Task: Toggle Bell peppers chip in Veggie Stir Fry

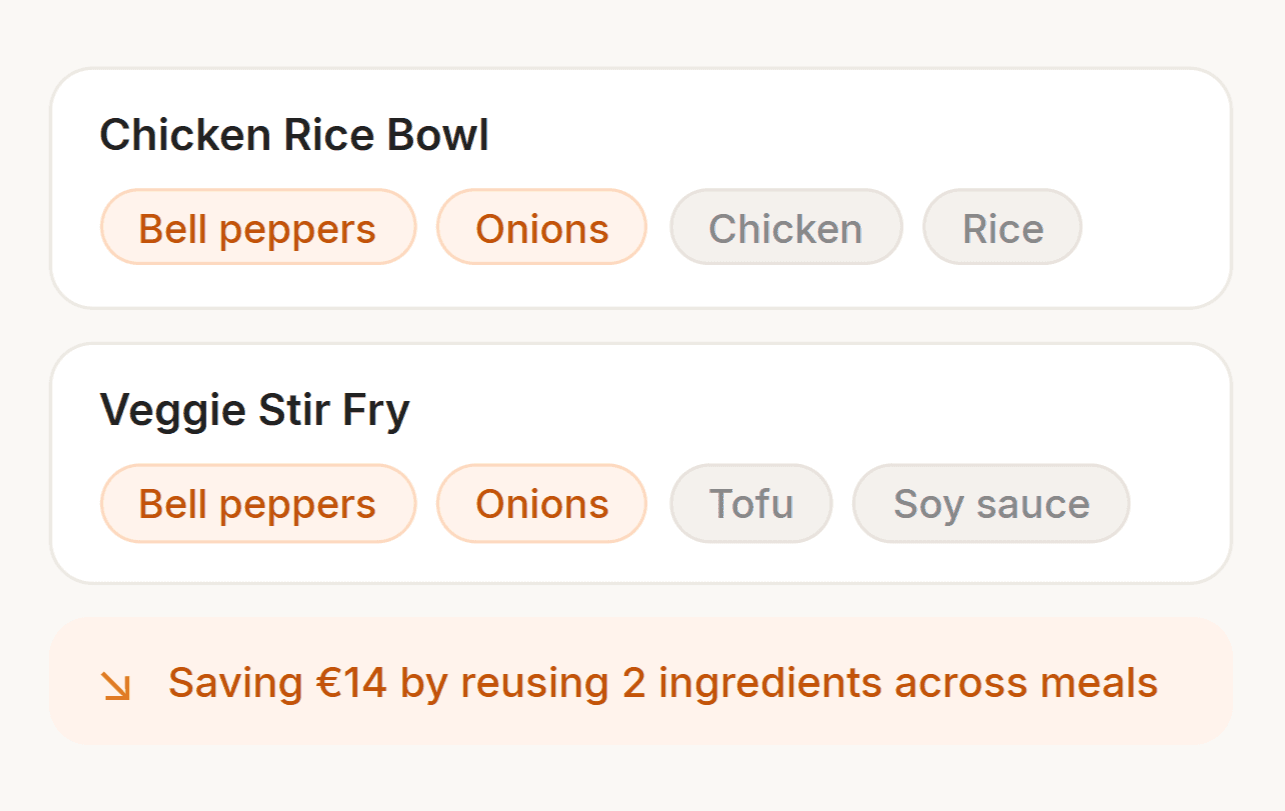Action: 257,504
